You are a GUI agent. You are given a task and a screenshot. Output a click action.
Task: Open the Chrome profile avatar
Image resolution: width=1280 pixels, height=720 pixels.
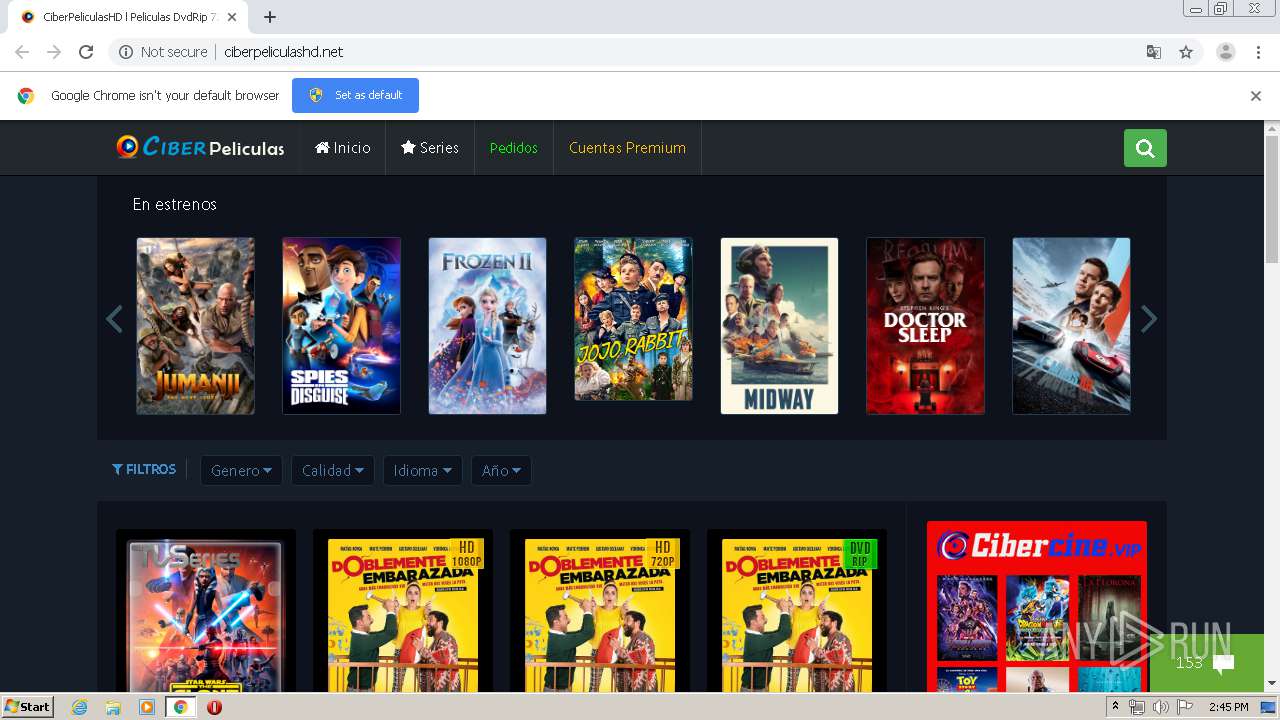click(1226, 52)
